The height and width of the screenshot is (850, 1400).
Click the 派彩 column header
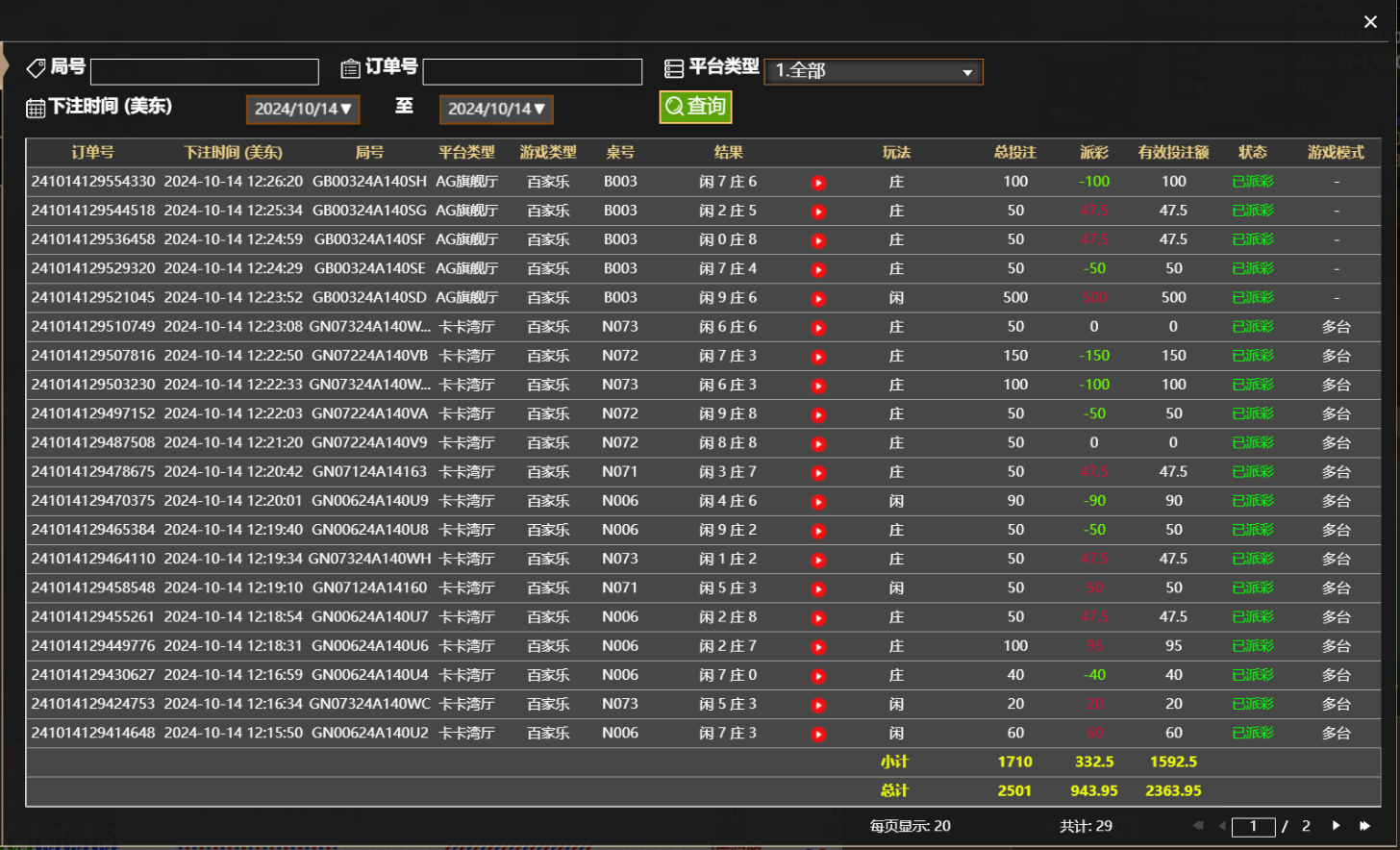(1093, 152)
